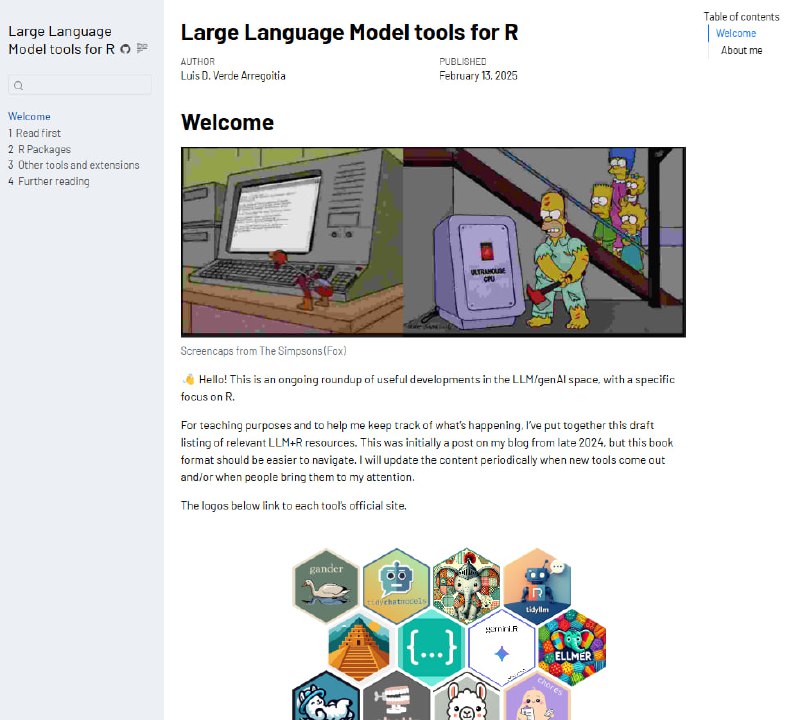Image resolution: width=800 pixels, height=720 pixels.
Task: Open the teal curly-braces hex logo
Action: click(x=431, y=647)
